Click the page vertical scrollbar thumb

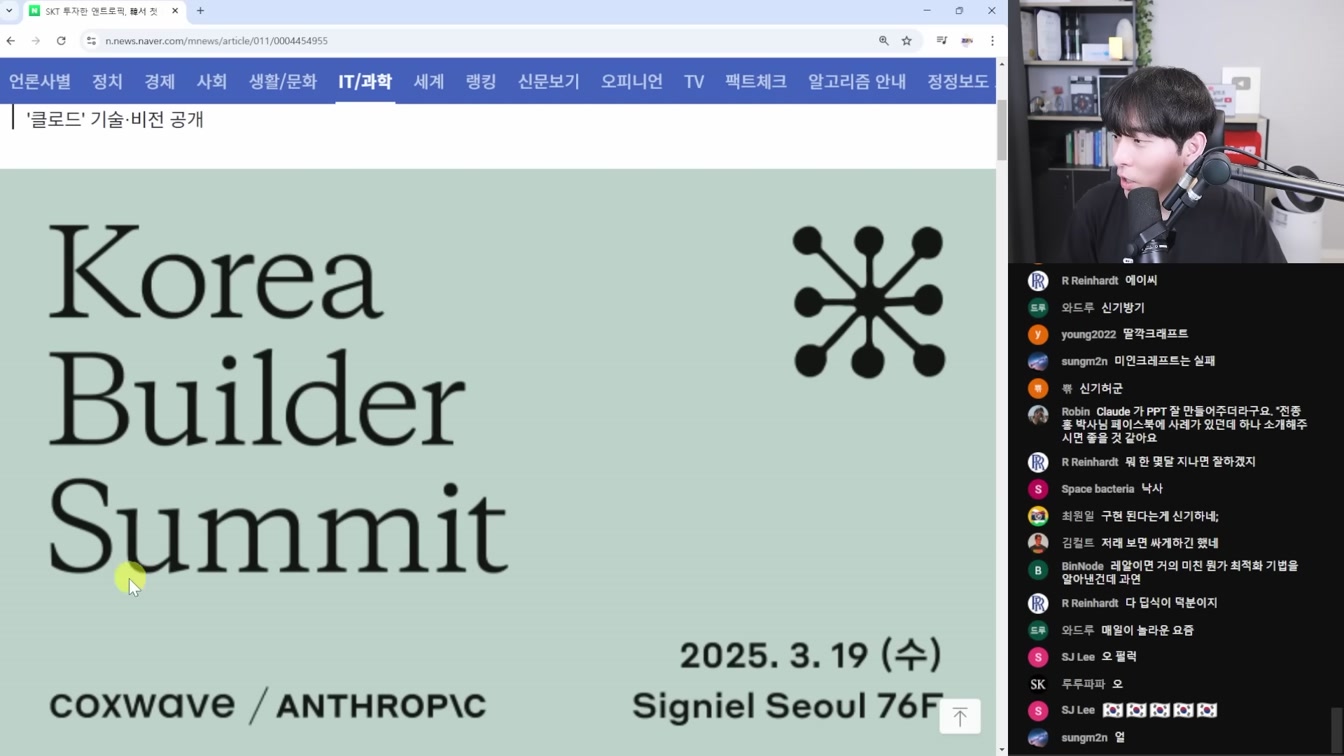[x=1002, y=129]
